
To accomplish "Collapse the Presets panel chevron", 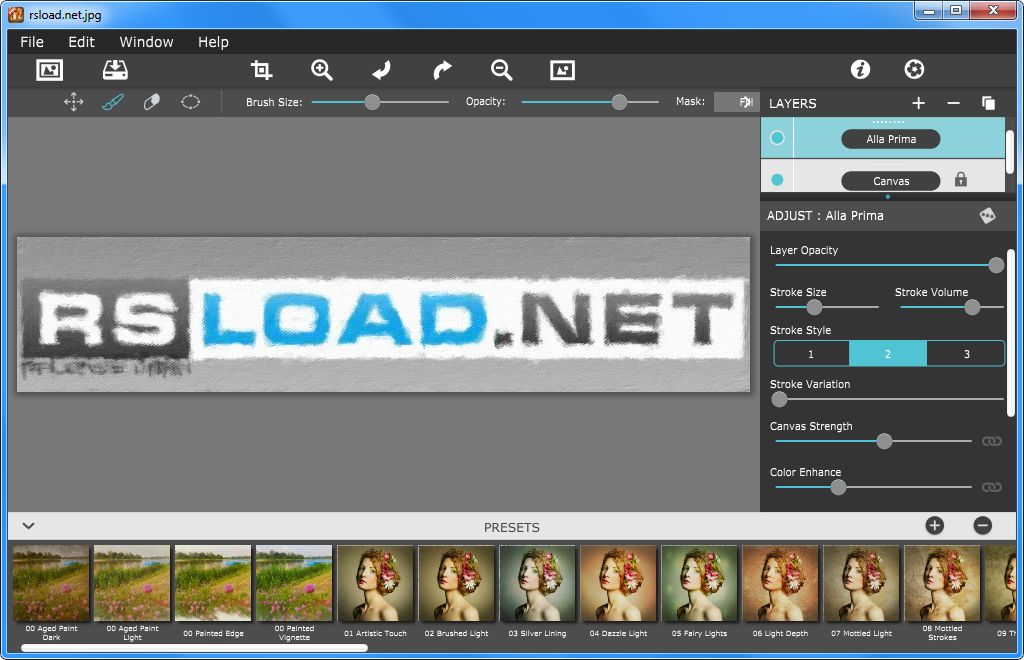I will [28, 526].
